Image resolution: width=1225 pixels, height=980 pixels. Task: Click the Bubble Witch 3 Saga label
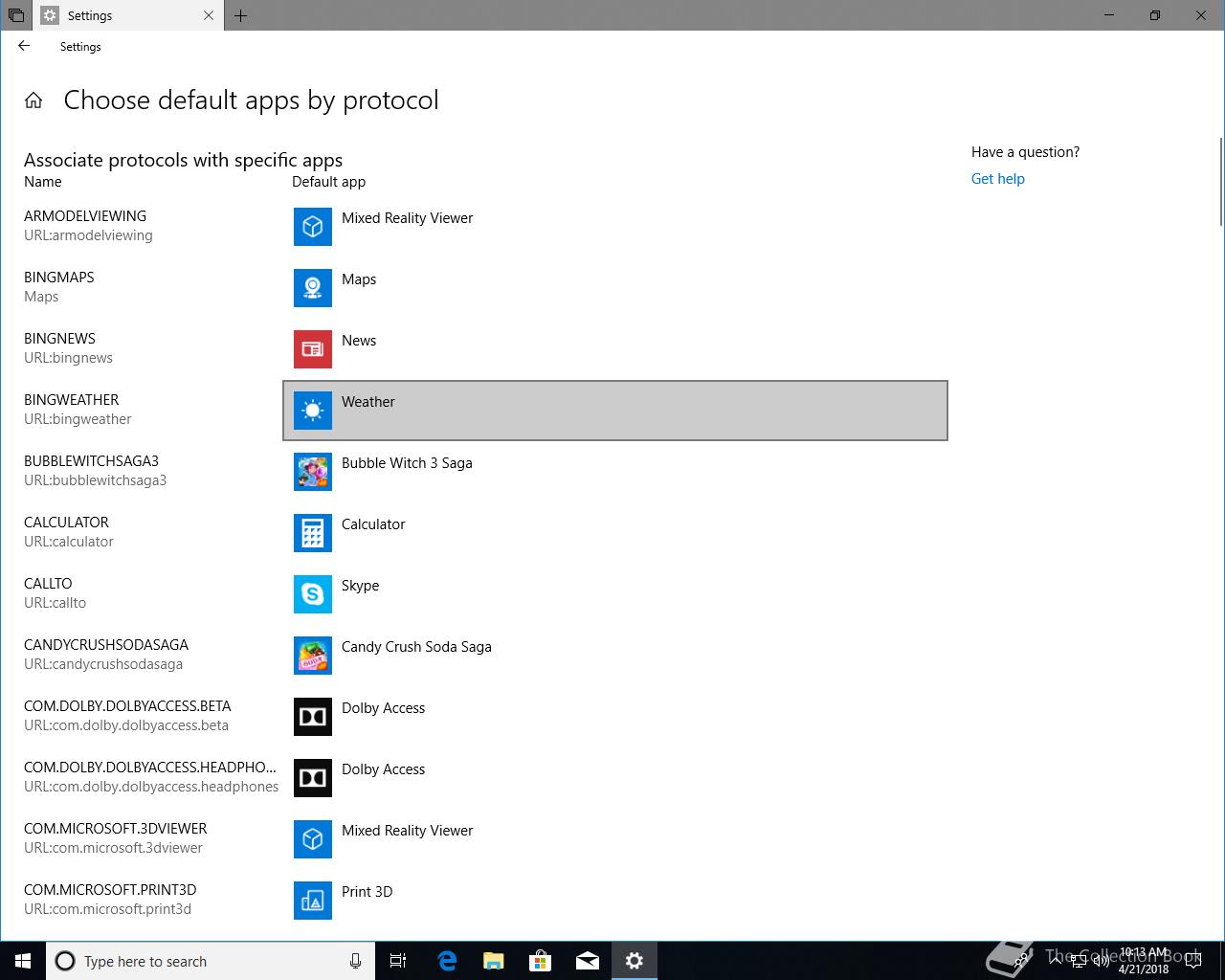pyautogui.click(x=407, y=463)
